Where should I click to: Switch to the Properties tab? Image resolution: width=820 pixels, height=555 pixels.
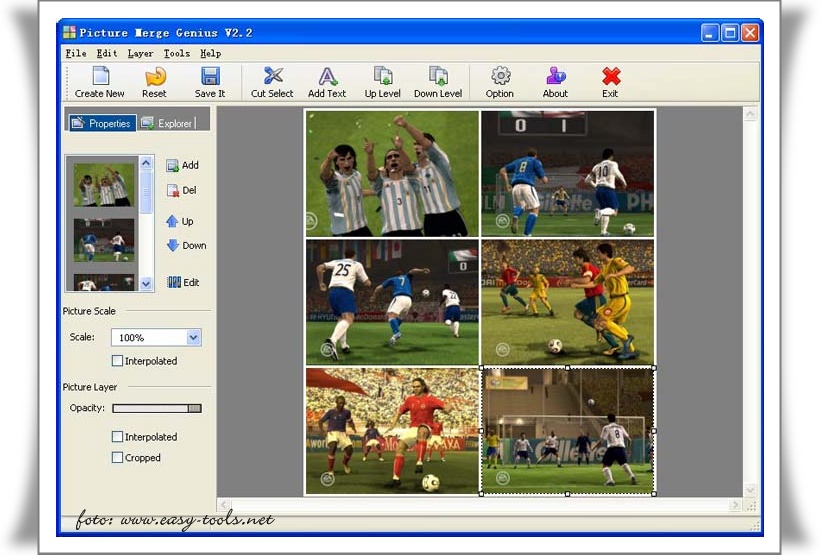pyautogui.click(x=102, y=123)
